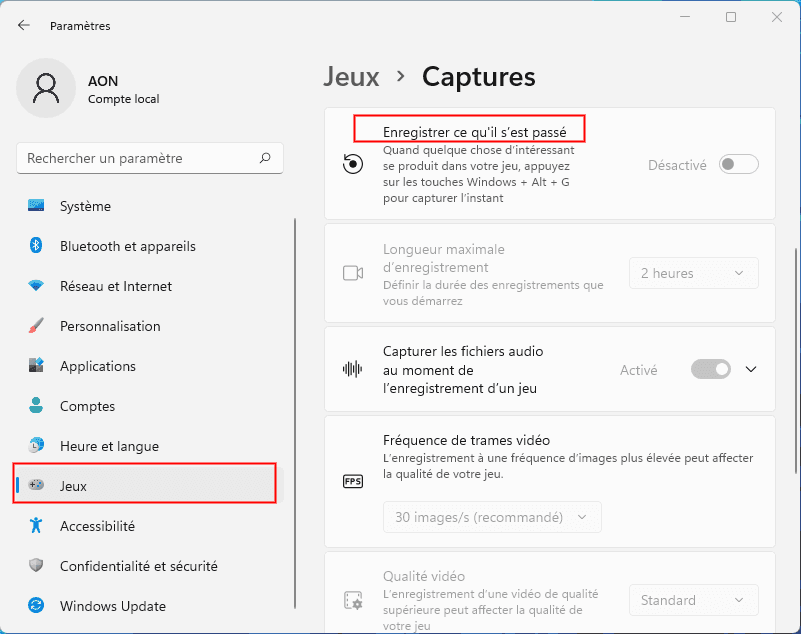The image size is (801, 634).
Task: Click the Windows Update sync icon
Action: pos(36,606)
